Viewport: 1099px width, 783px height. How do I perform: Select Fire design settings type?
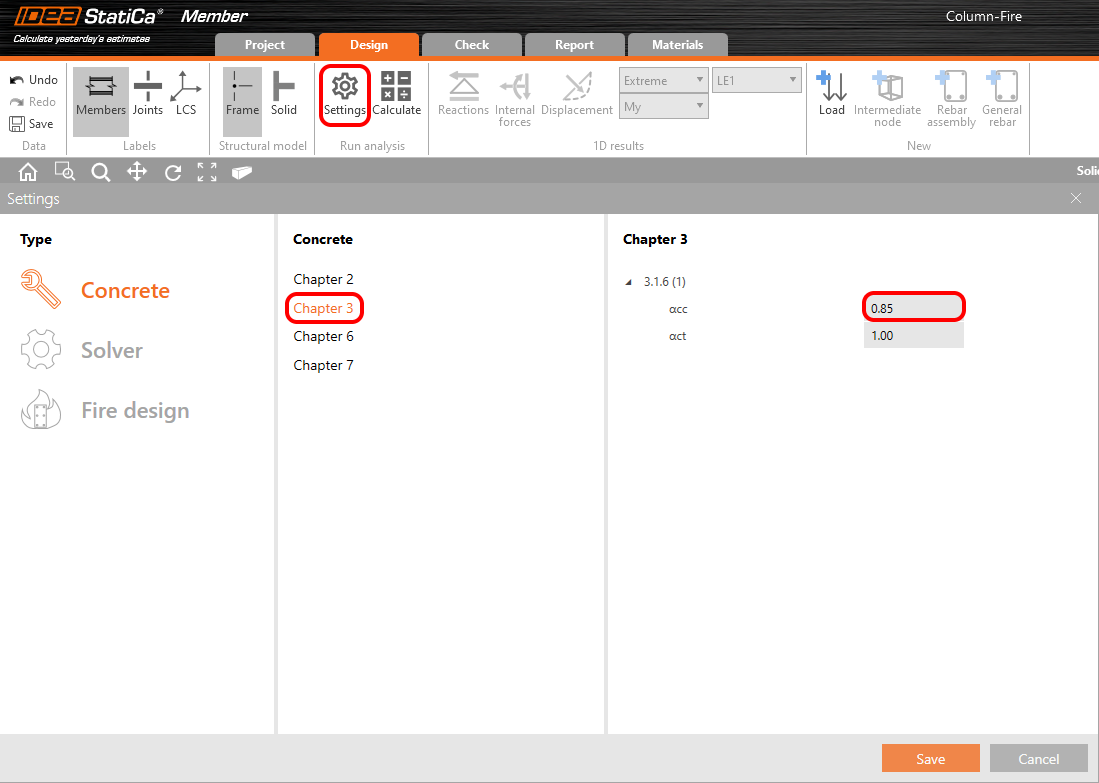(x=135, y=411)
